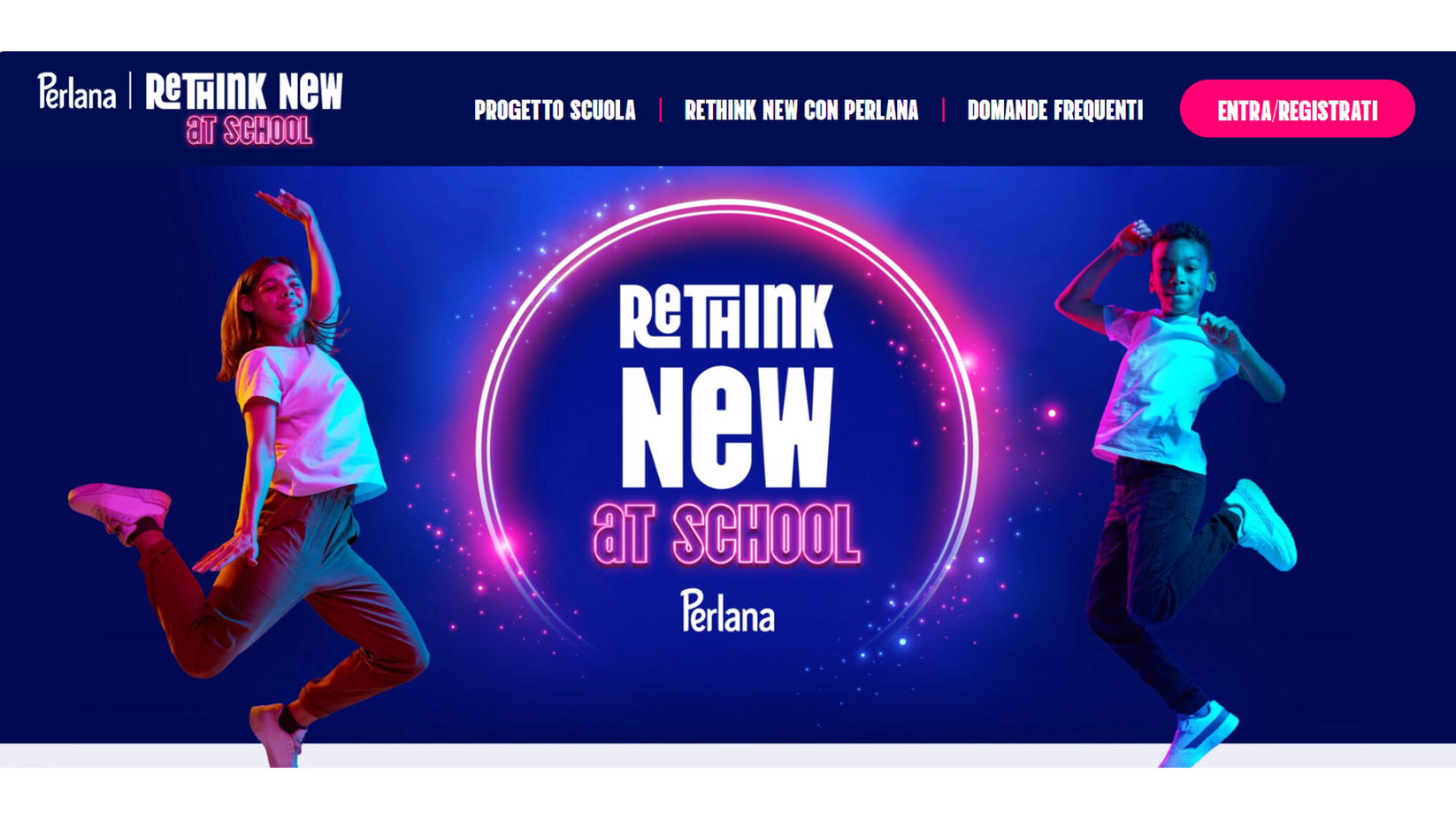Click the large 'New' word in banner
The width and height of the screenshot is (1456, 819).
[726, 427]
